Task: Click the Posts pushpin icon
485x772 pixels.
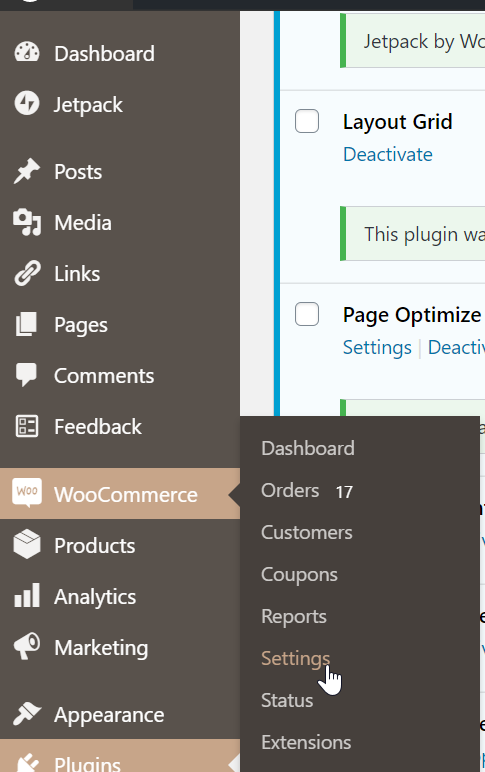Action: 27,171
